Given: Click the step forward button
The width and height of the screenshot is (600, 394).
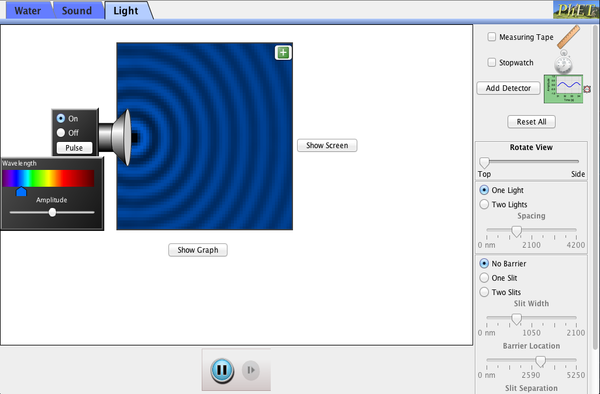Looking at the screenshot, I should click(251, 370).
